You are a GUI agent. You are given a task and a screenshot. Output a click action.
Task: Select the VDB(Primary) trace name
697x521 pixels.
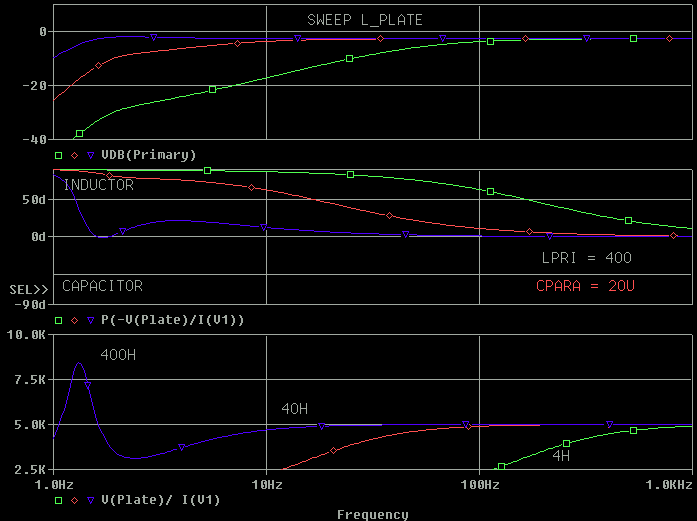tap(148, 155)
